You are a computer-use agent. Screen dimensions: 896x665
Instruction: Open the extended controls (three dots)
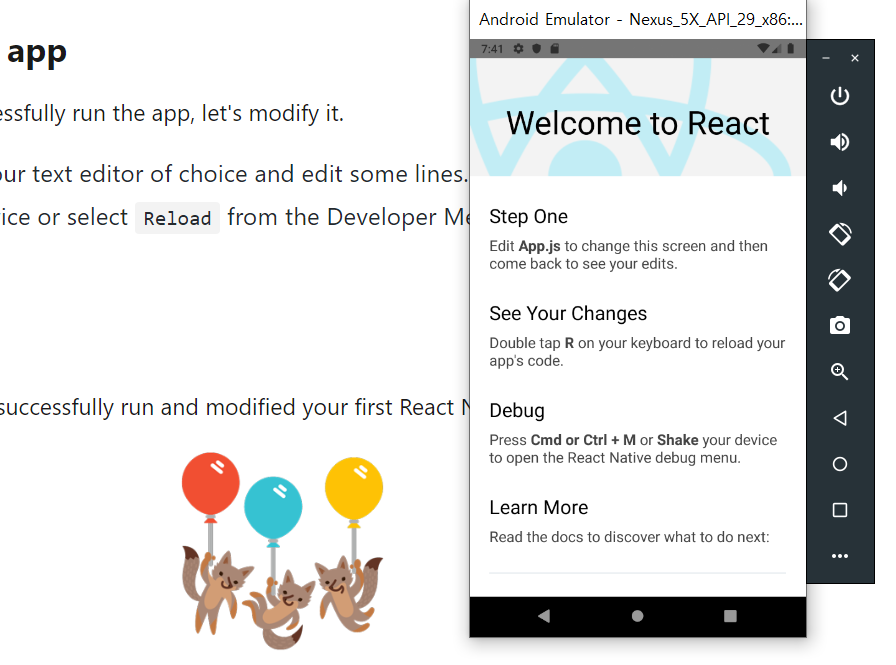(x=839, y=556)
